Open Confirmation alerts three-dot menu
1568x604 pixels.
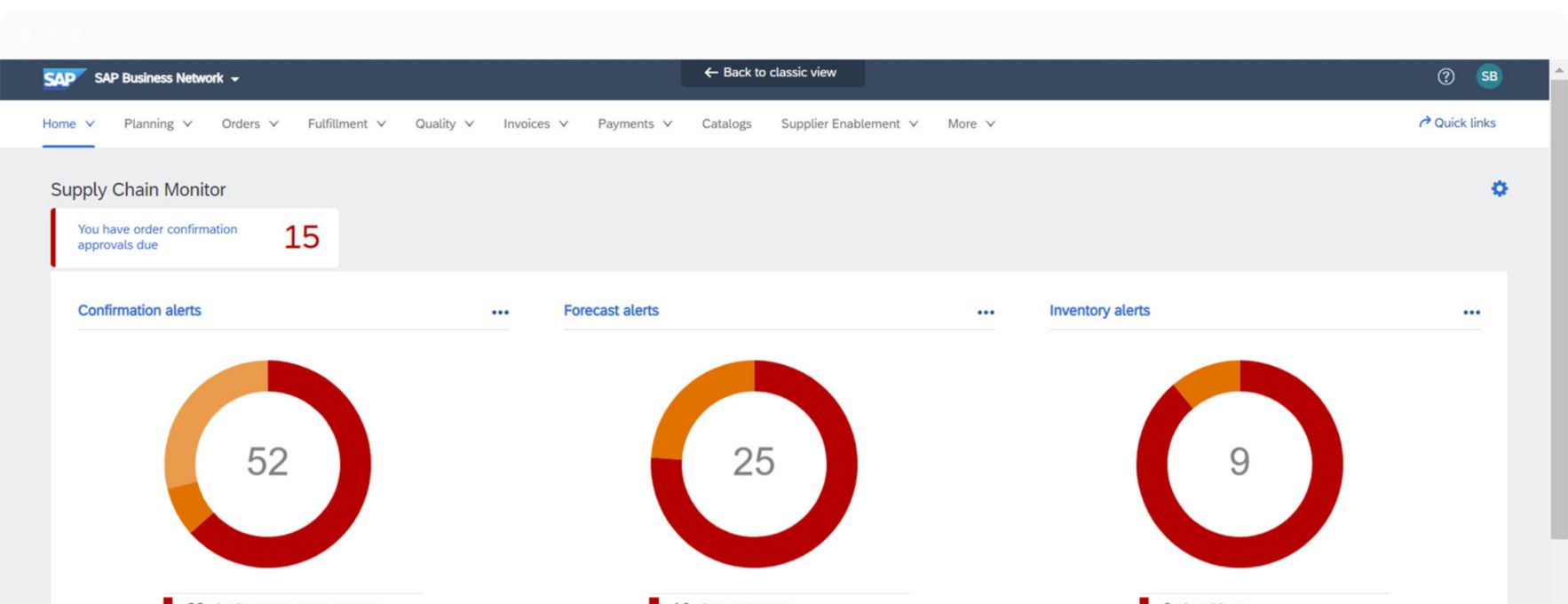point(500,313)
